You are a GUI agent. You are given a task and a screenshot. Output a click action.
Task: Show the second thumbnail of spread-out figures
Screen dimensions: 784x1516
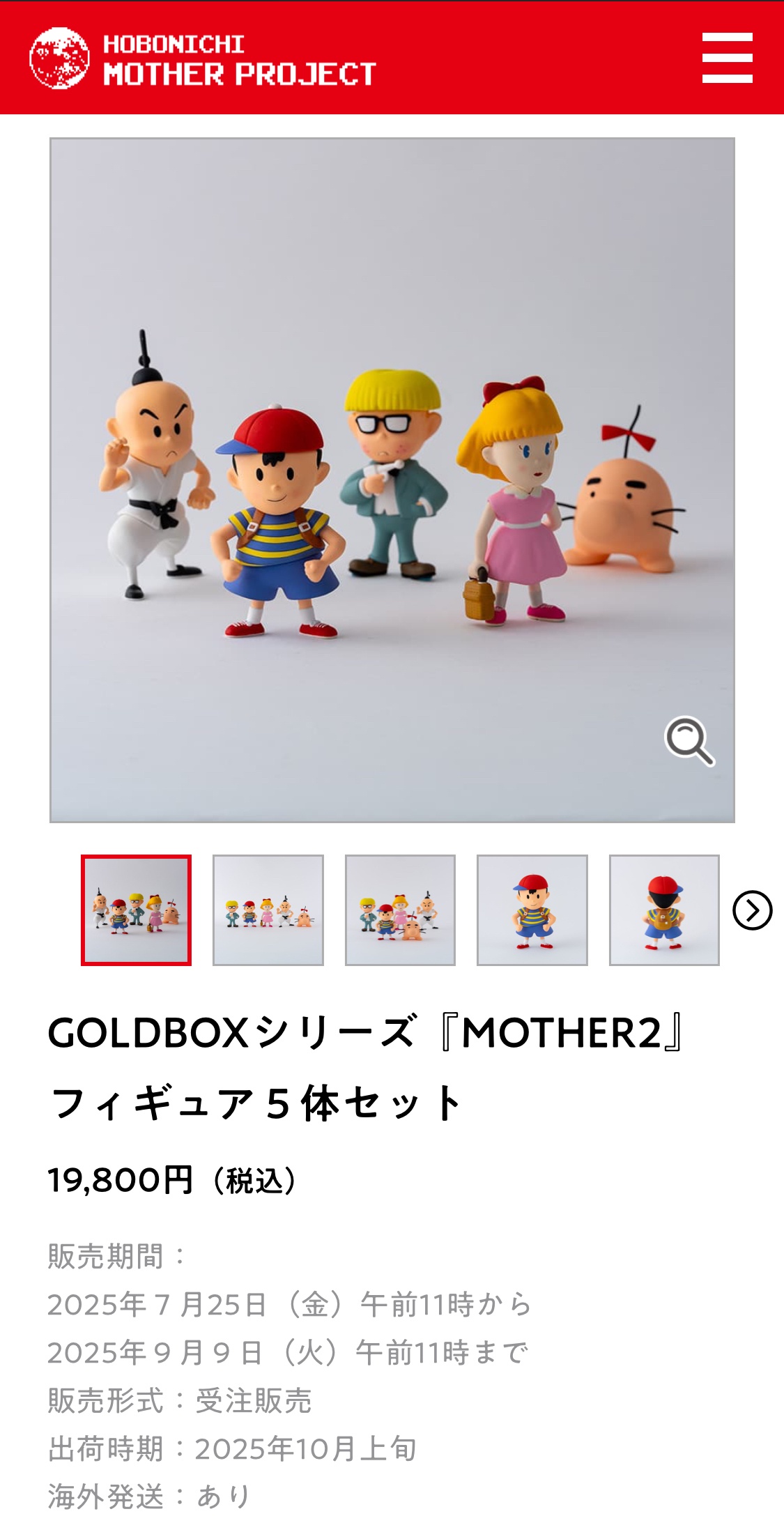coord(268,910)
